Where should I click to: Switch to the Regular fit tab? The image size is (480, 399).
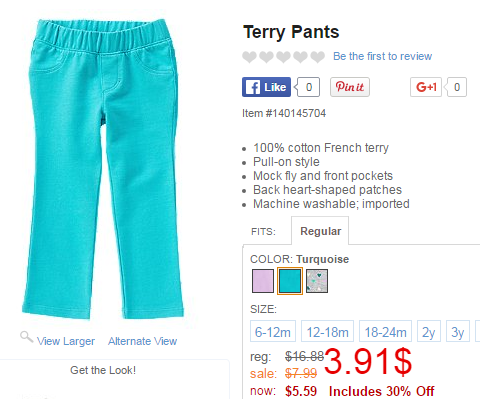coord(320,231)
